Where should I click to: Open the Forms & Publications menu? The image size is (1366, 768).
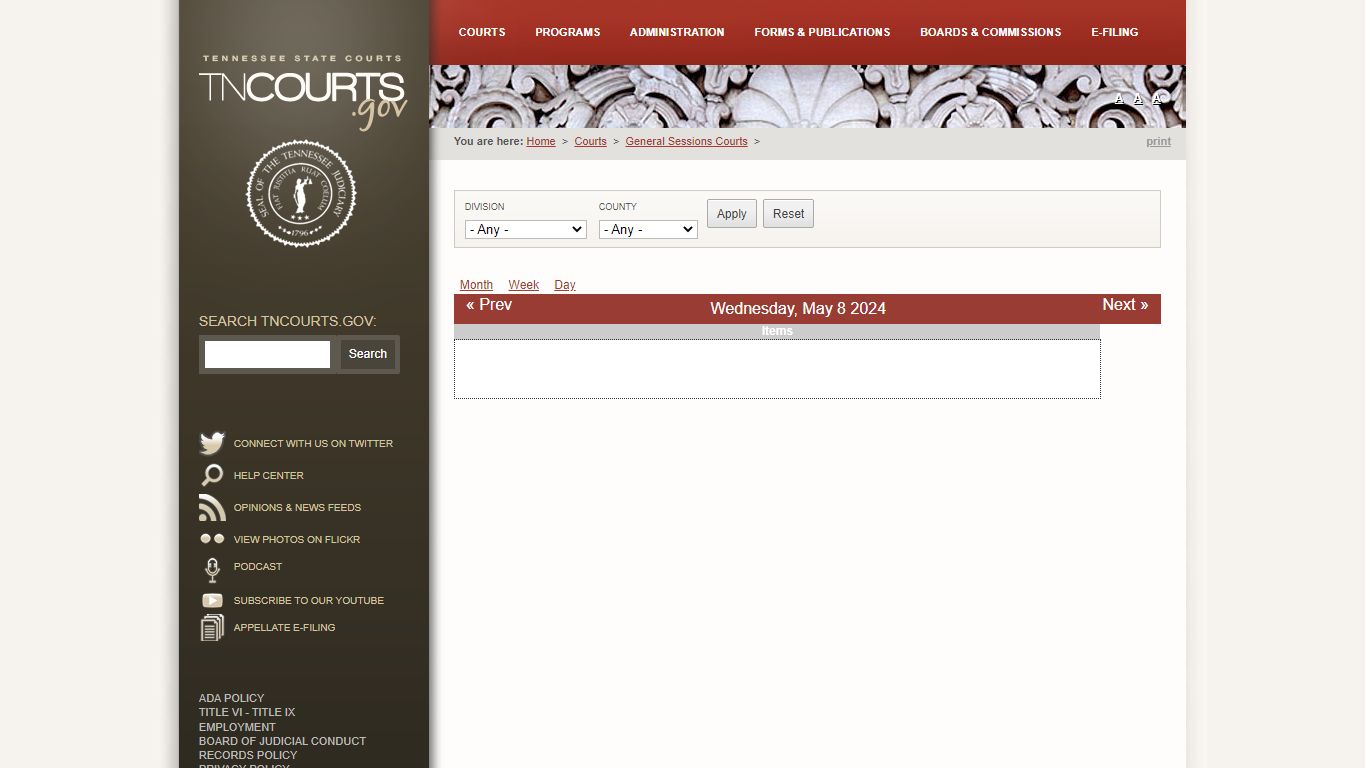[x=822, y=32]
